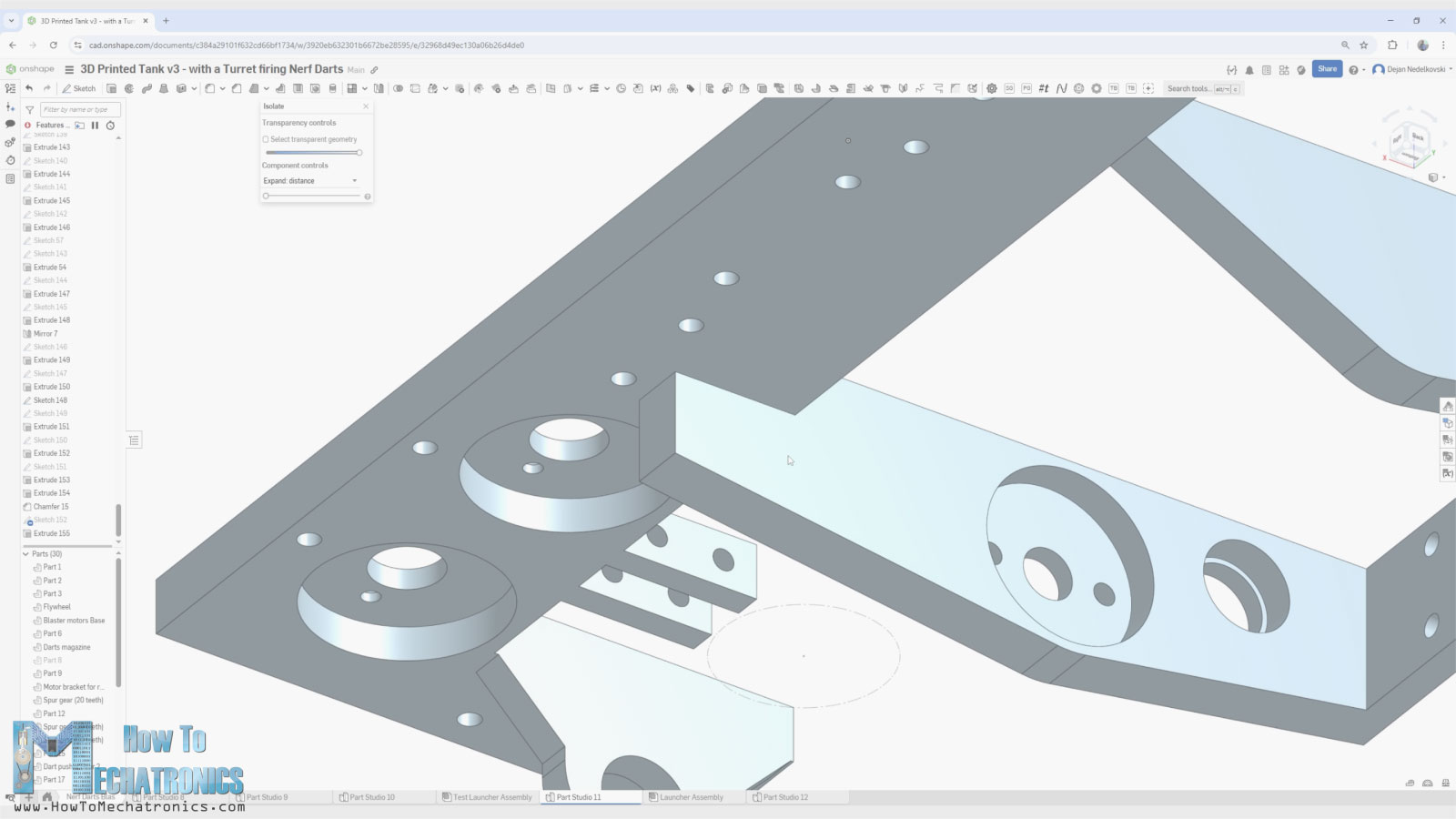This screenshot has height=819, width=1456.
Task: Select the Extrude tool in the toolbar
Action: (x=111, y=88)
